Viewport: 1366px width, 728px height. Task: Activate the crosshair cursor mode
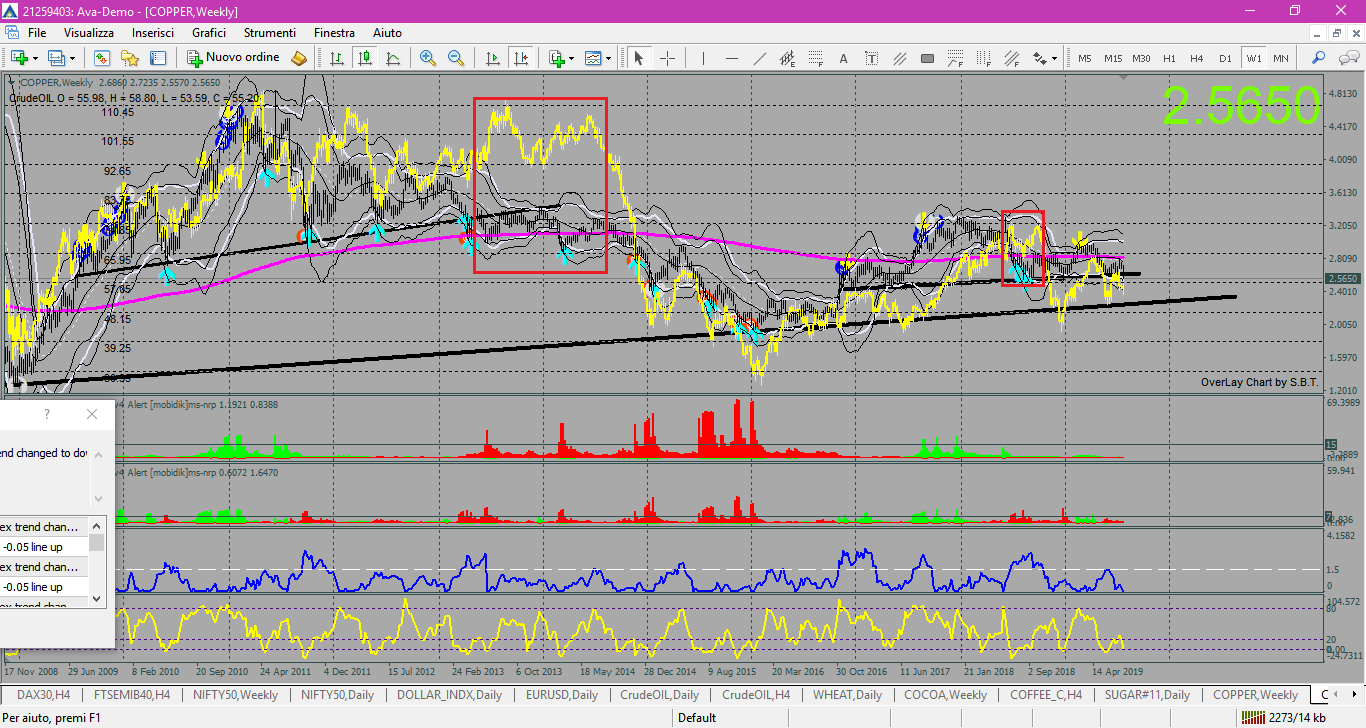point(667,58)
